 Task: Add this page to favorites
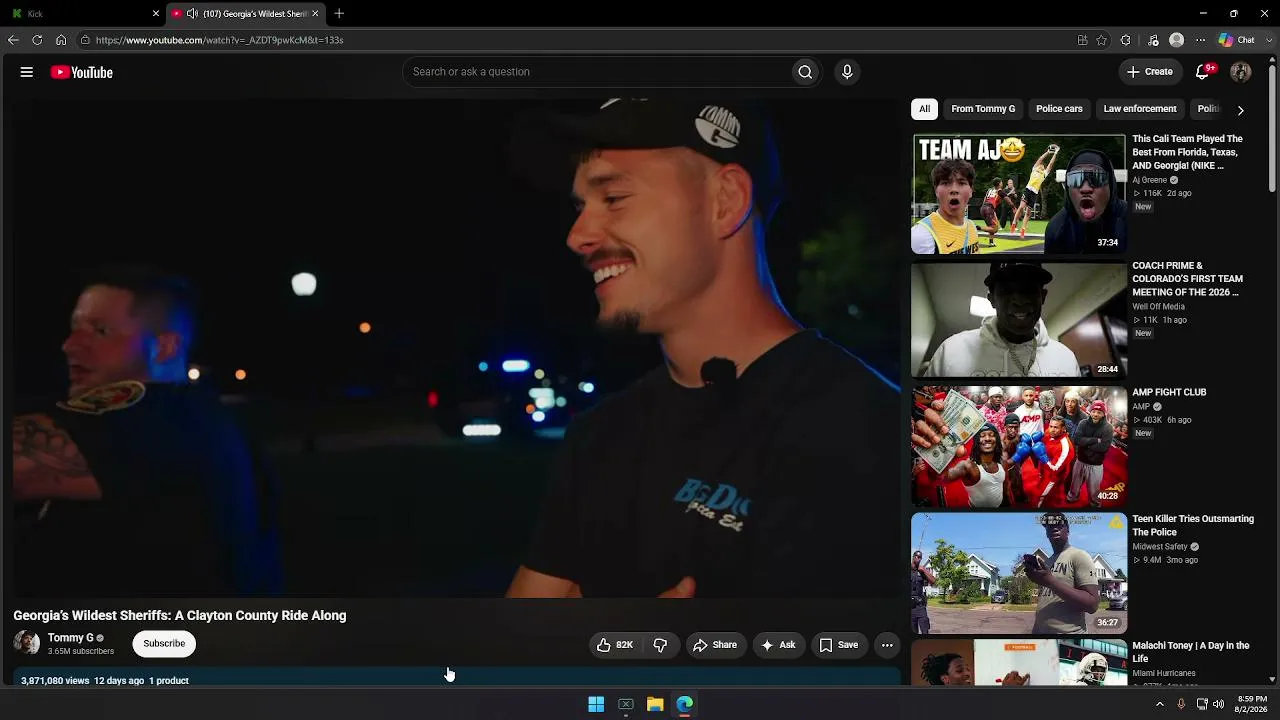pyautogui.click(x=1102, y=40)
